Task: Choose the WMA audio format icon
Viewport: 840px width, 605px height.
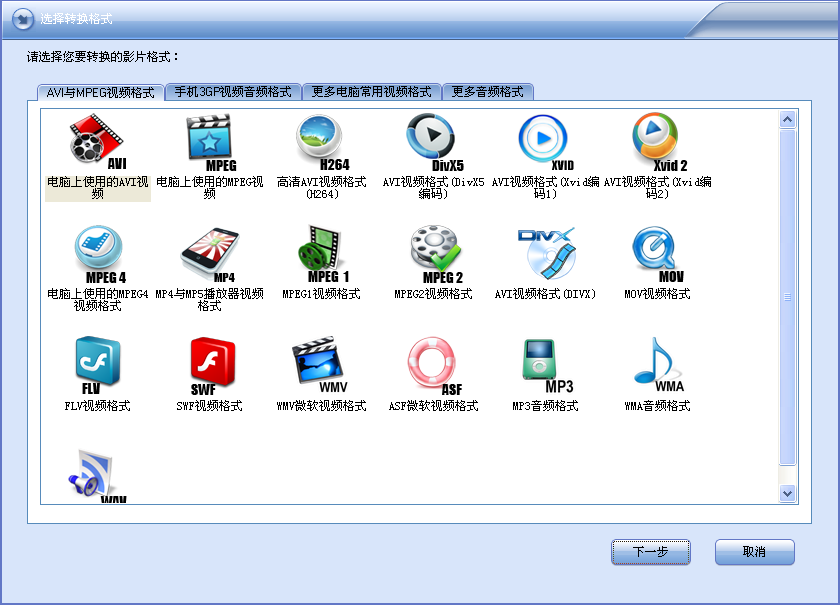Action: [x=657, y=365]
